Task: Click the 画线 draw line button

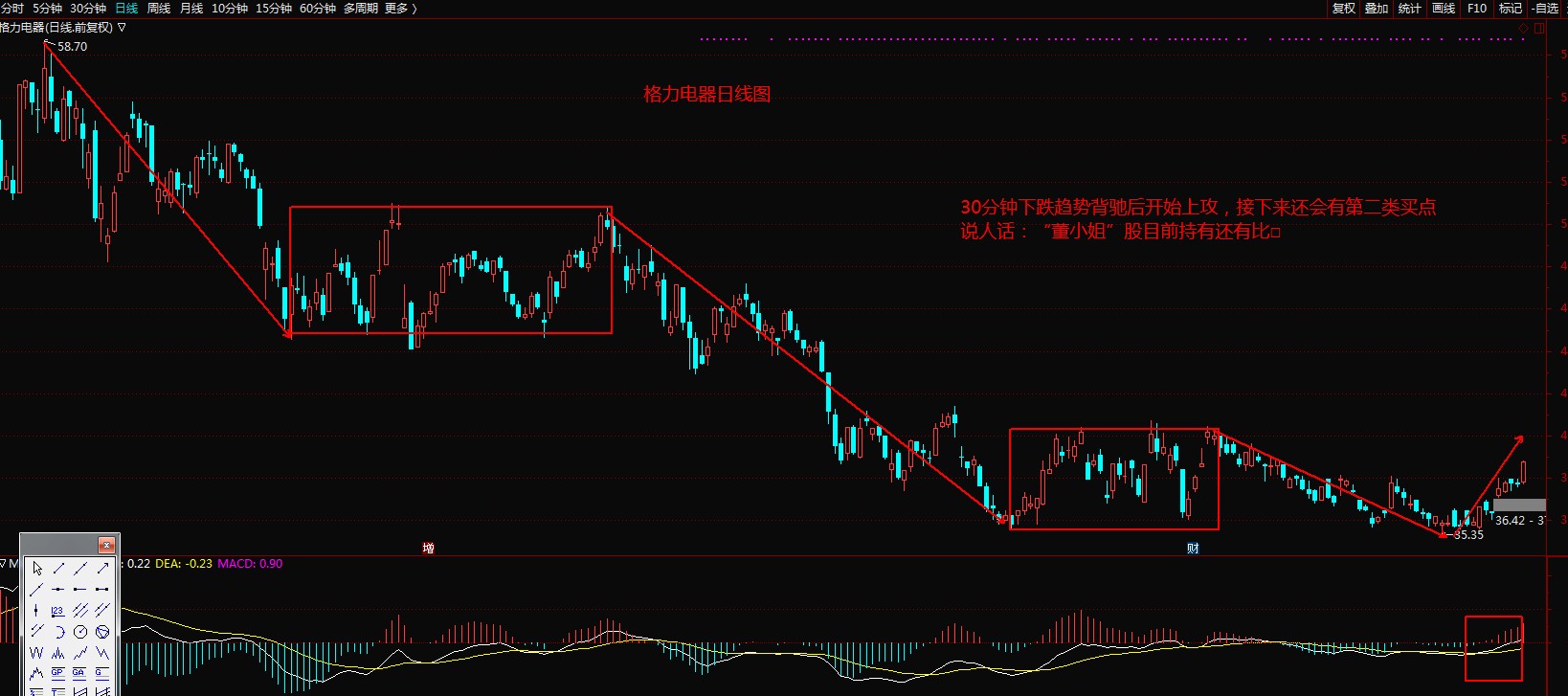Action: click(1444, 8)
